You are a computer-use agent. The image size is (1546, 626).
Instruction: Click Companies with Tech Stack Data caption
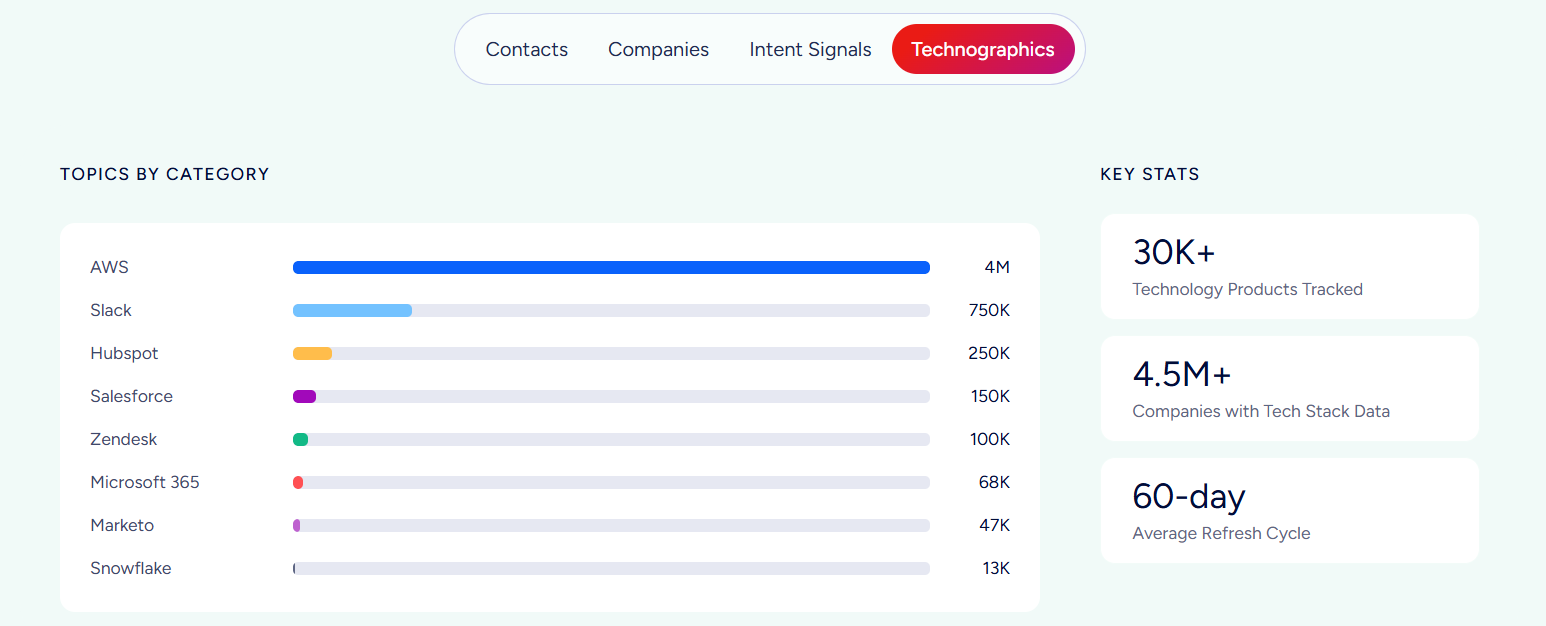1261,411
